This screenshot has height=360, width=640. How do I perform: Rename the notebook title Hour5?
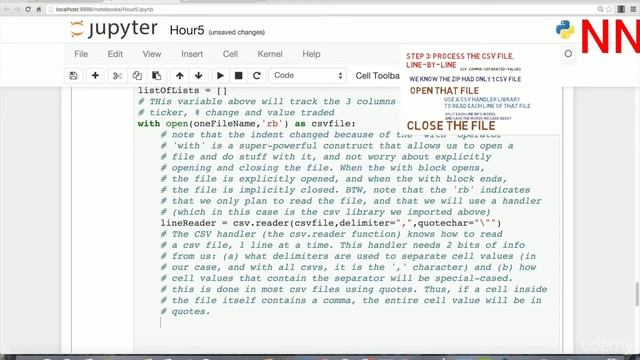(187, 31)
